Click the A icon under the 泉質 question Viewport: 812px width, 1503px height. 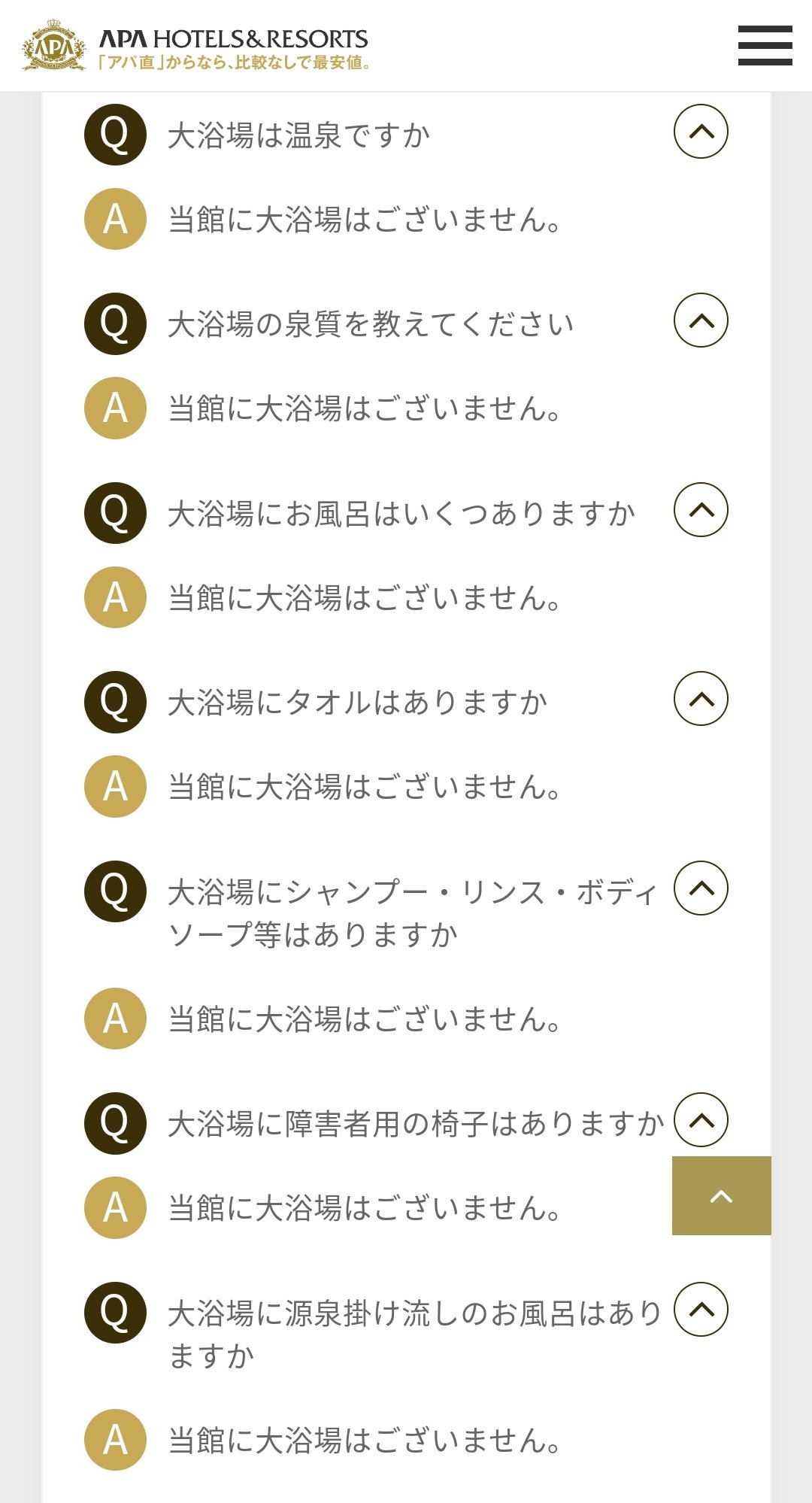(x=114, y=408)
